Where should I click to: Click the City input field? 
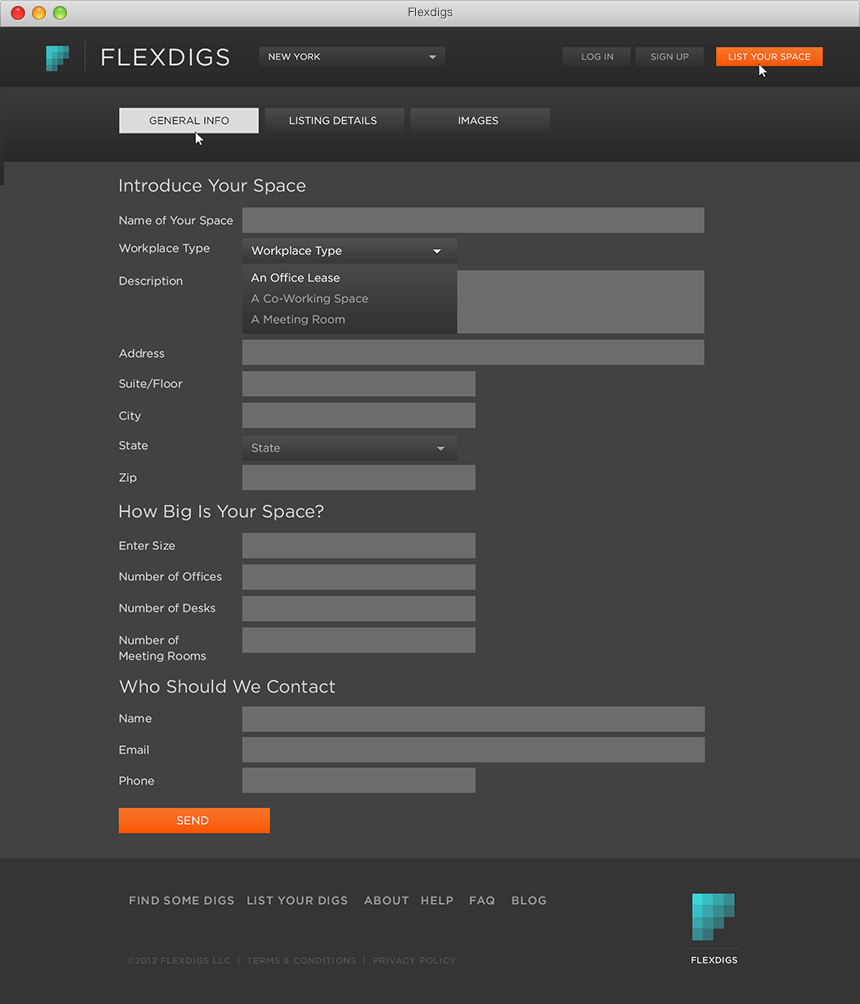[x=359, y=416]
